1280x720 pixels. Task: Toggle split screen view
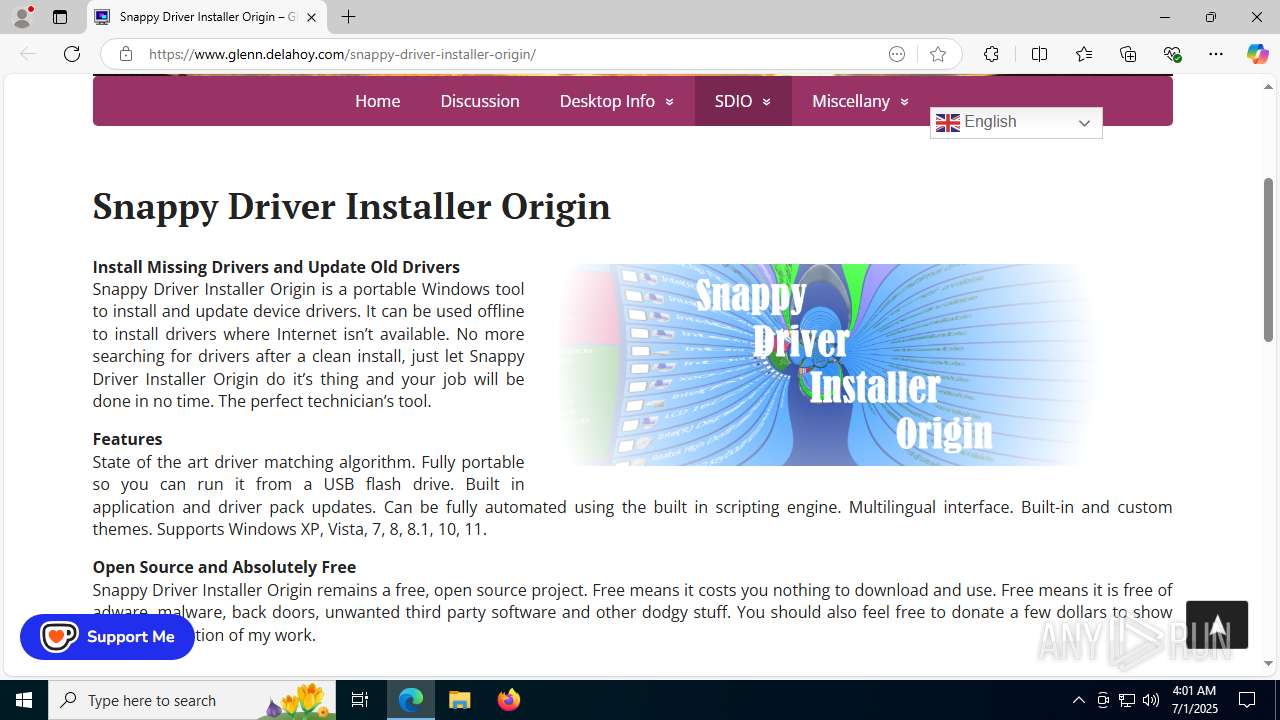pyautogui.click(x=1039, y=54)
